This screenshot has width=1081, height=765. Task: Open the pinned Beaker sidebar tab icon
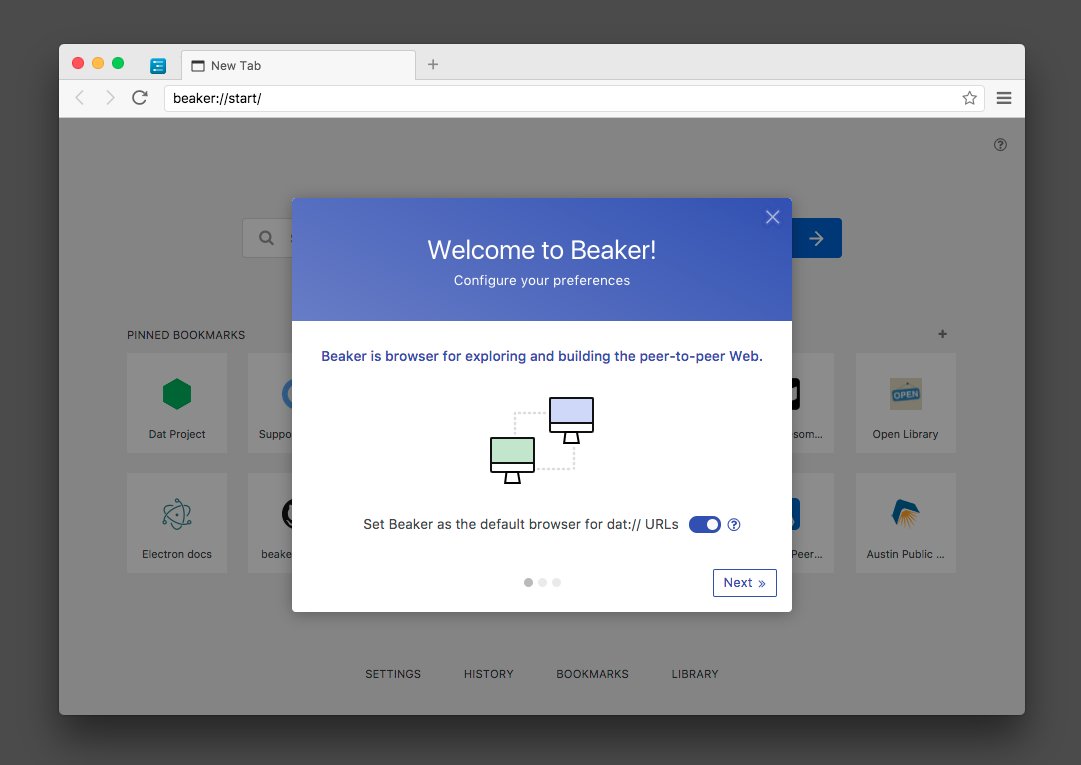point(158,65)
